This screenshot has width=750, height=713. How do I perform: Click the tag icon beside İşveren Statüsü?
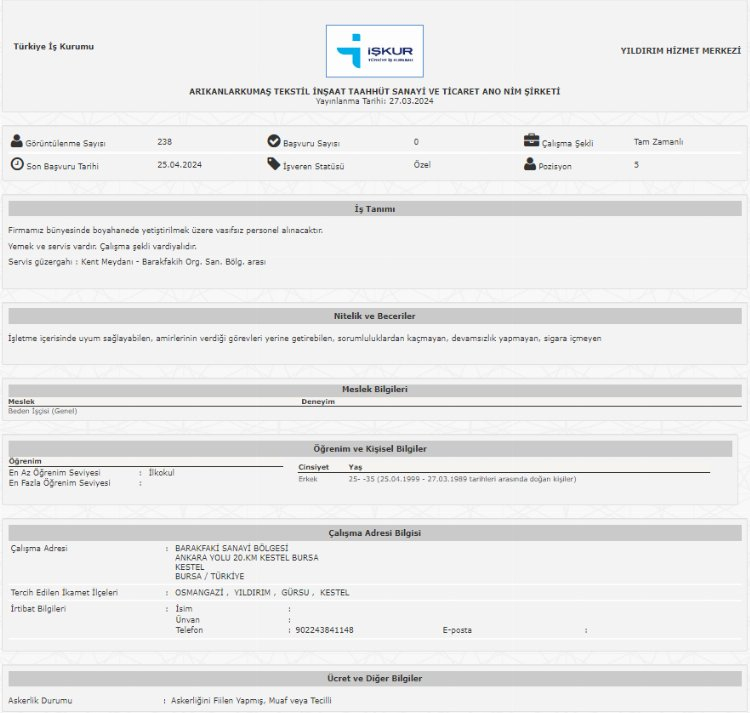tap(274, 165)
